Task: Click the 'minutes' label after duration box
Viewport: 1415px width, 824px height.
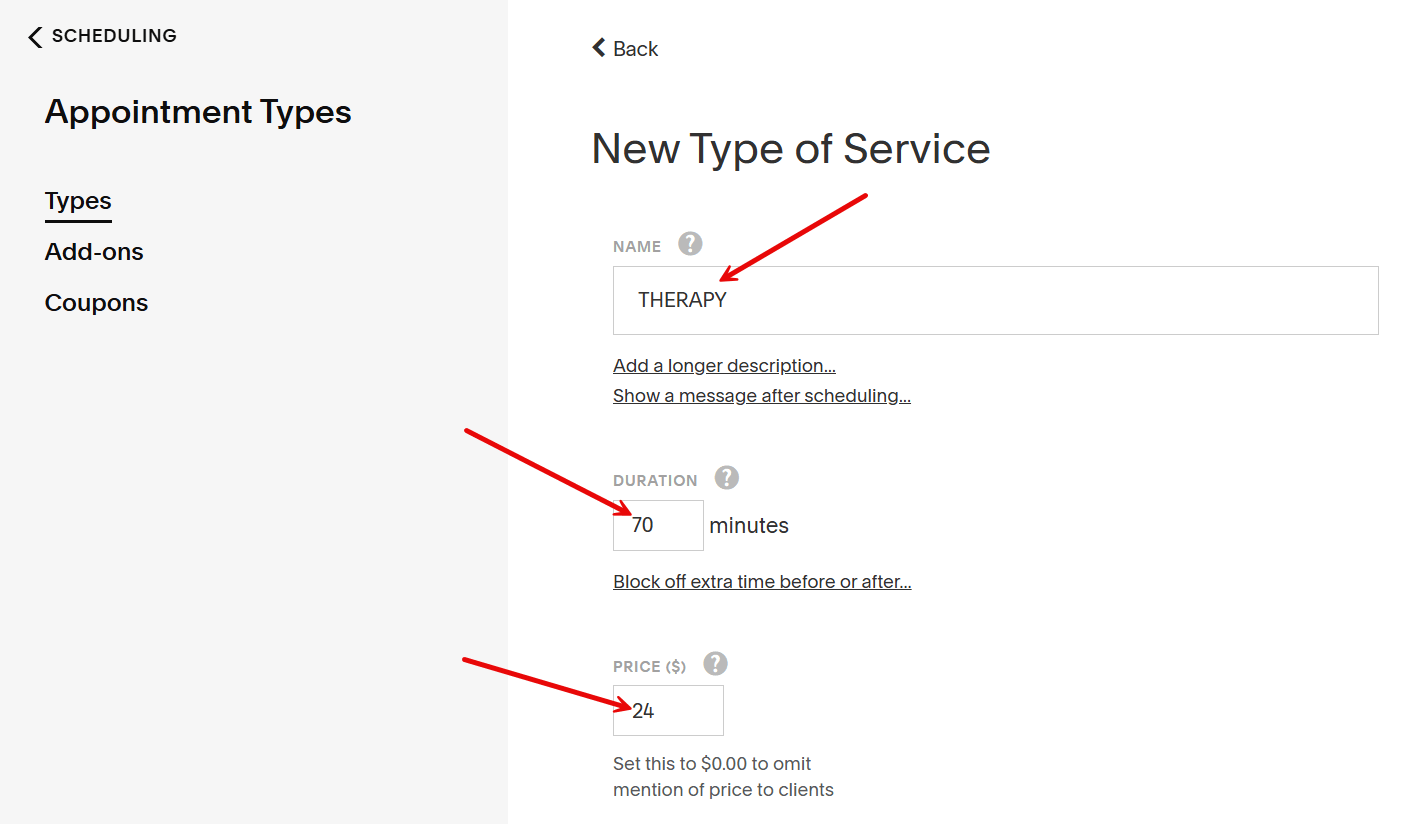Action: coord(749,526)
